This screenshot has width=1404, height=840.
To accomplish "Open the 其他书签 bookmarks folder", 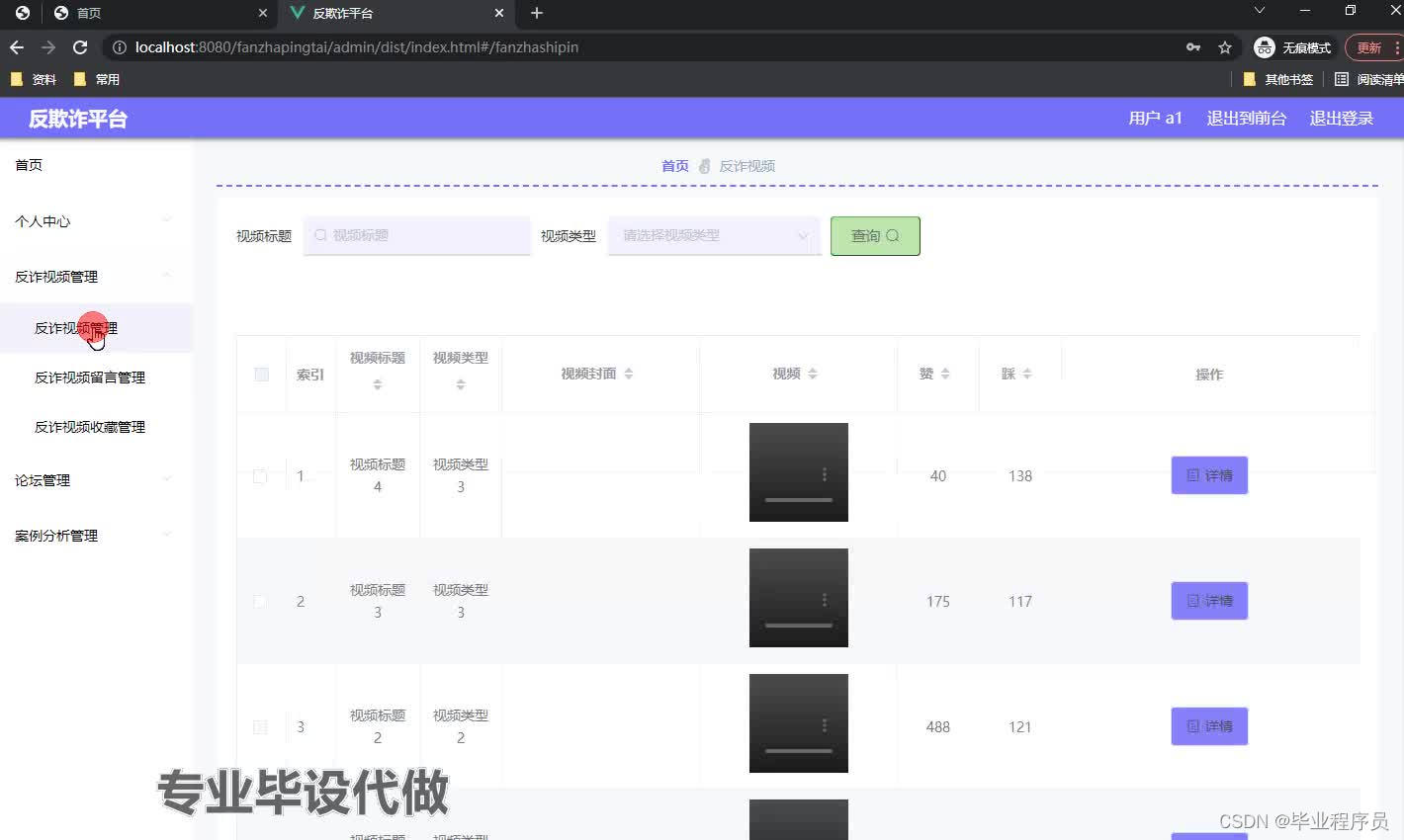I will [1278, 79].
